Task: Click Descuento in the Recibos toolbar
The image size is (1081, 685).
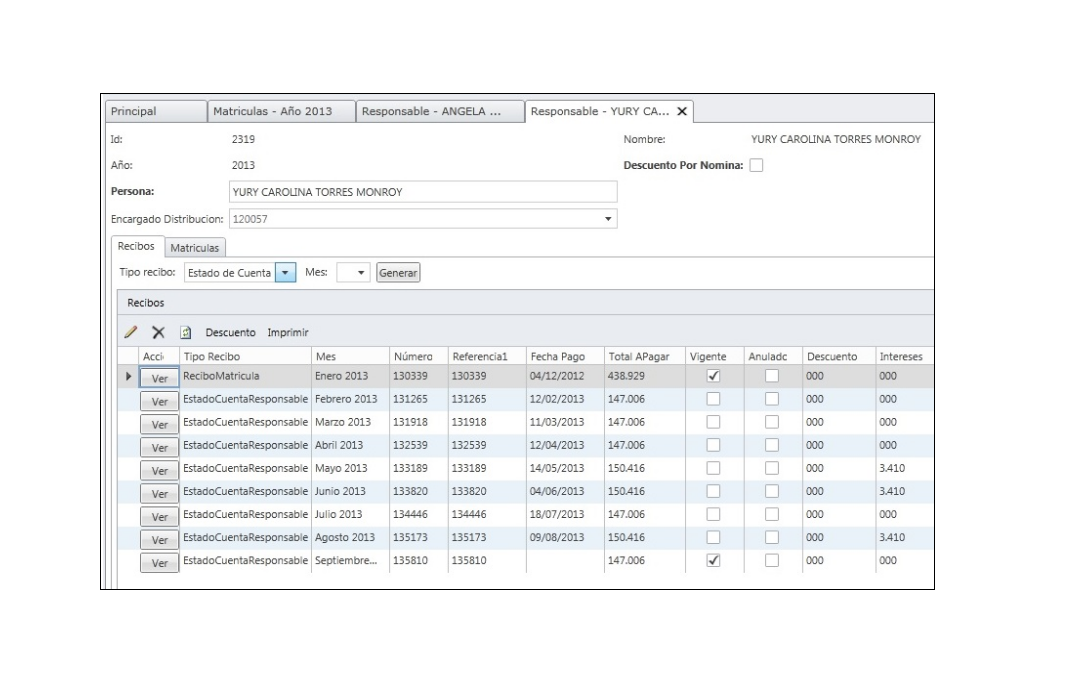Action: coord(231,332)
